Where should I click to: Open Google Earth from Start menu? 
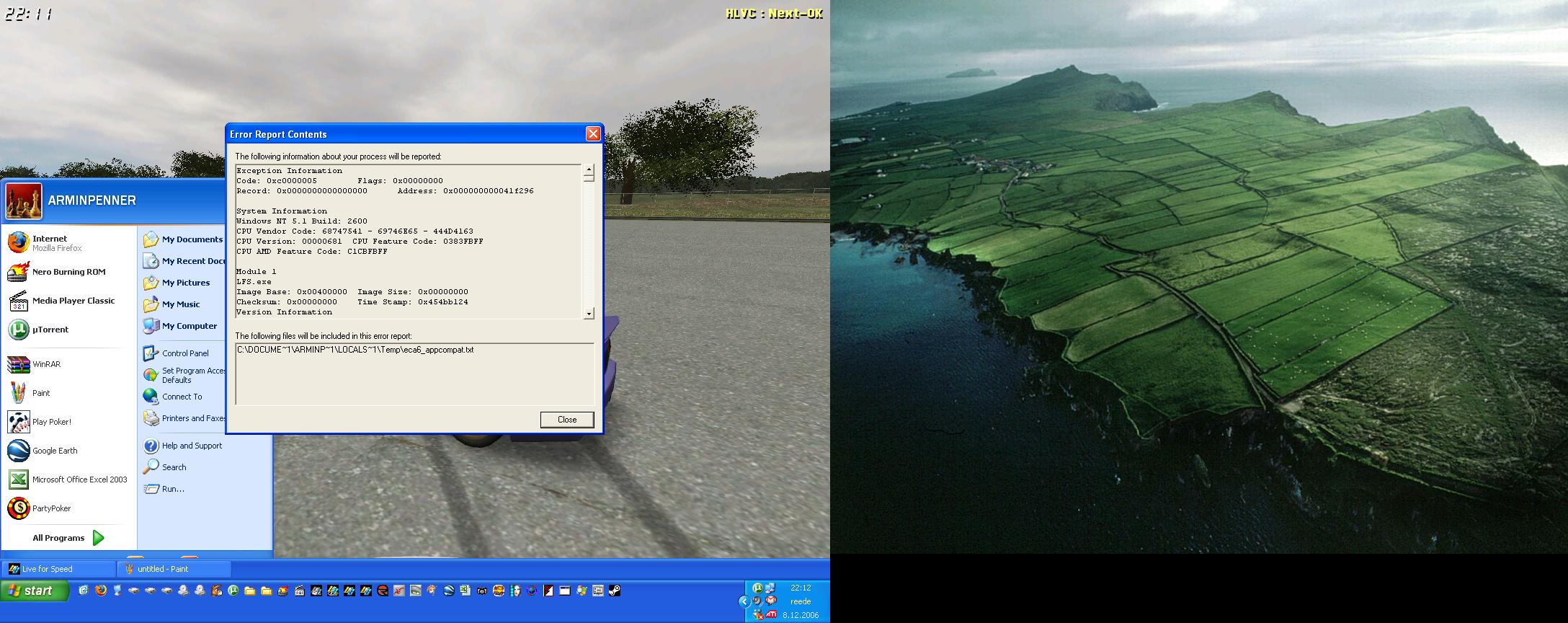click(68, 451)
